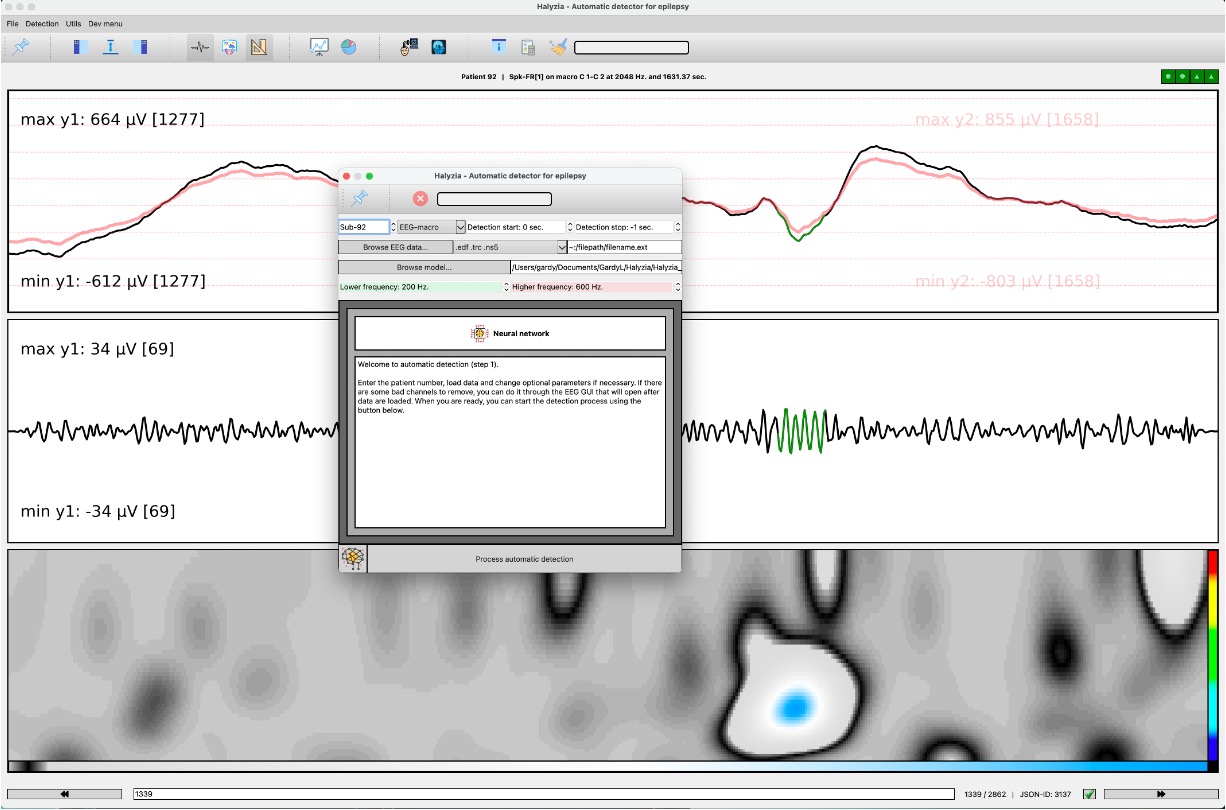The image size is (1226, 810).
Task: Click the ruler and triangle measurement icon
Action: click(259, 47)
